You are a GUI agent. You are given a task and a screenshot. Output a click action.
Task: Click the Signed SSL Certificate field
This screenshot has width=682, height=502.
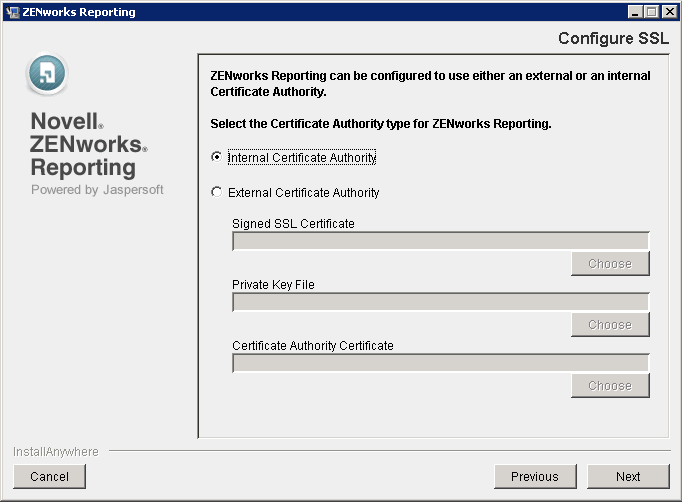coord(440,241)
